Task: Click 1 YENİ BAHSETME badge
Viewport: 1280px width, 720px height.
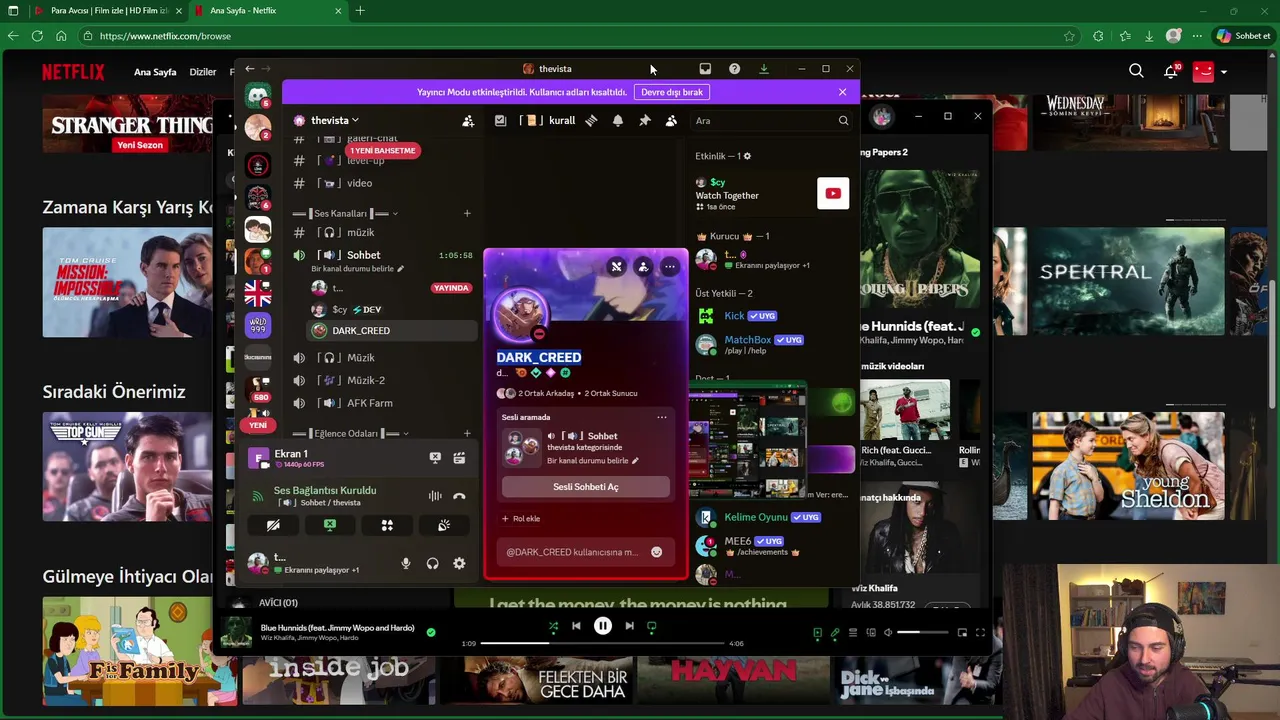Action: tap(382, 151)
